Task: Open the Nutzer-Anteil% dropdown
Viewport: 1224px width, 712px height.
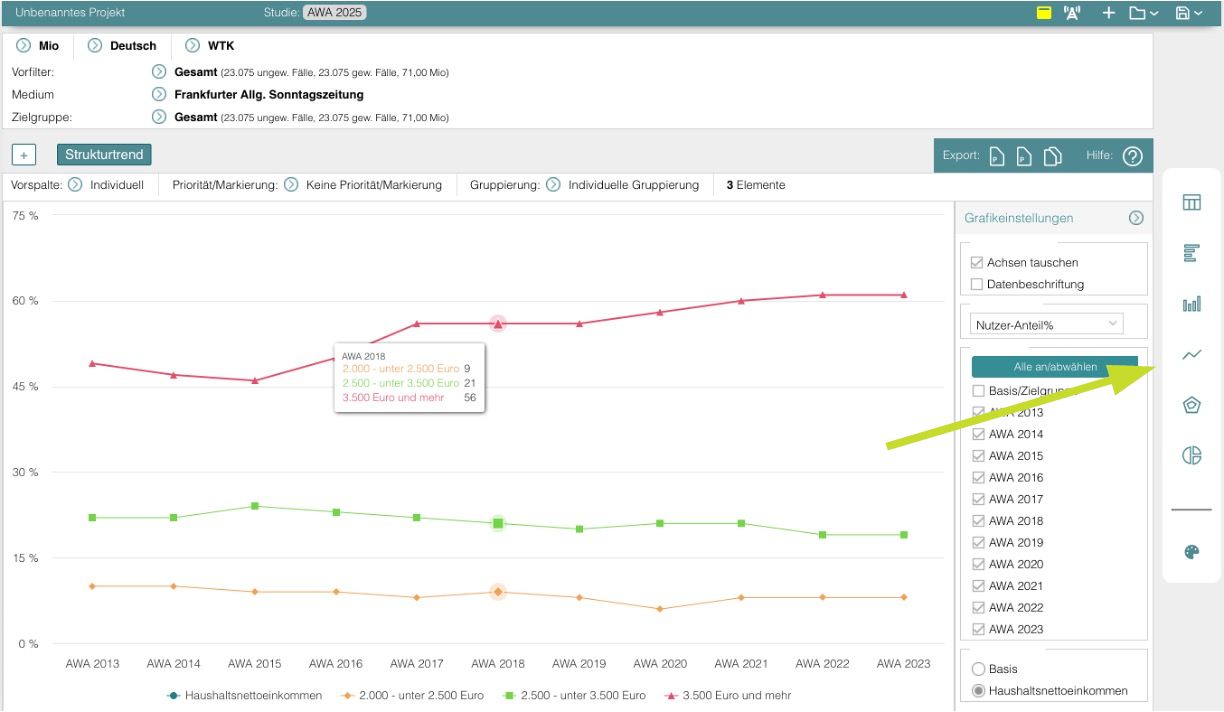Action: 1047,324
